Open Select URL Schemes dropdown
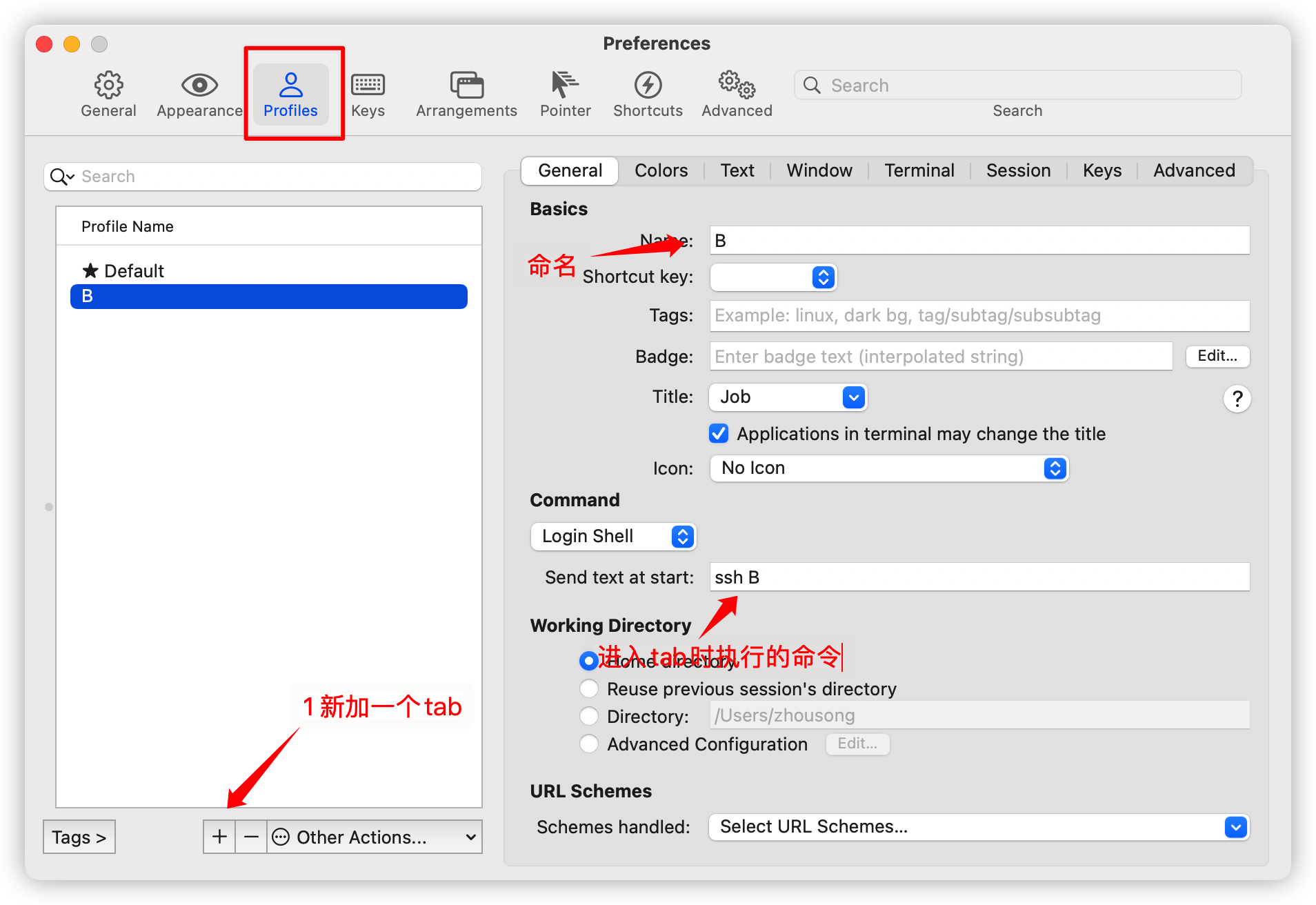This screenshot has height=905, width=1316. pyautogui.click(x=979, y=827)
